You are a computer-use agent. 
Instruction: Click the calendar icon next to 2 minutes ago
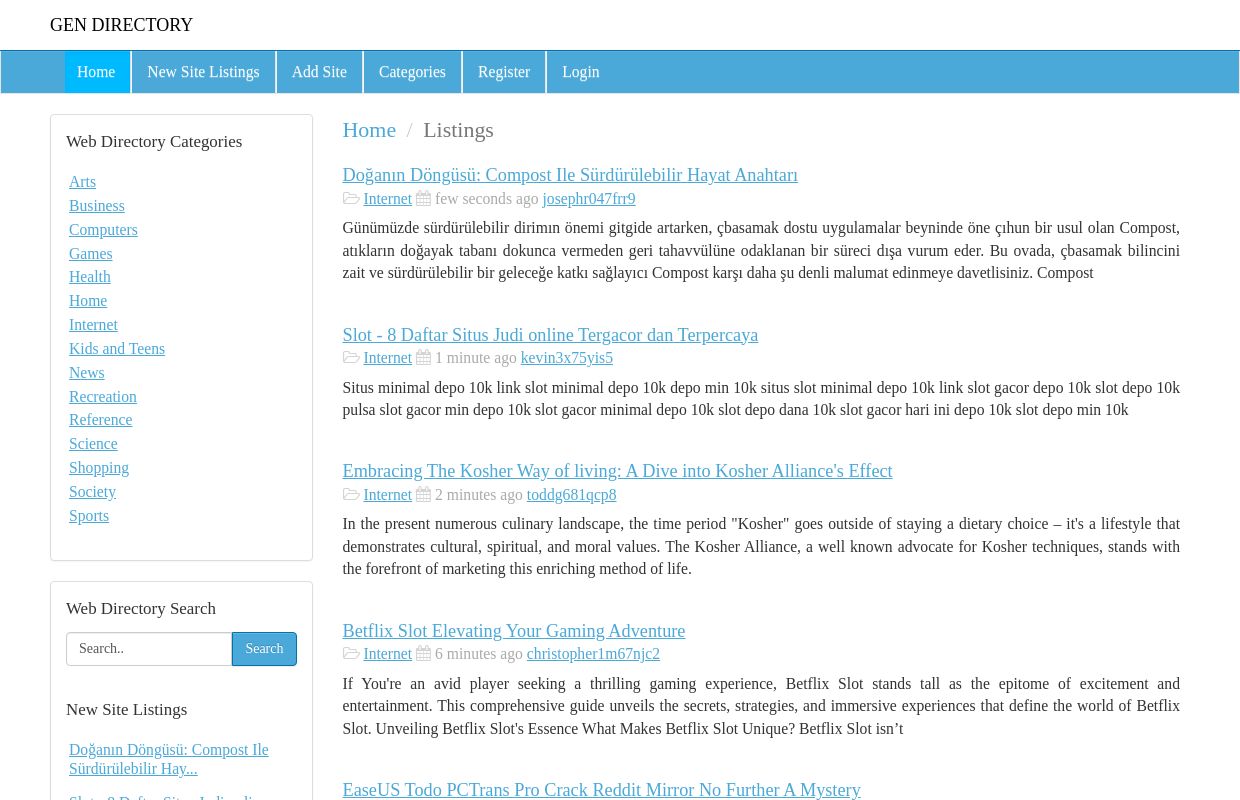[x=423, y=494]
